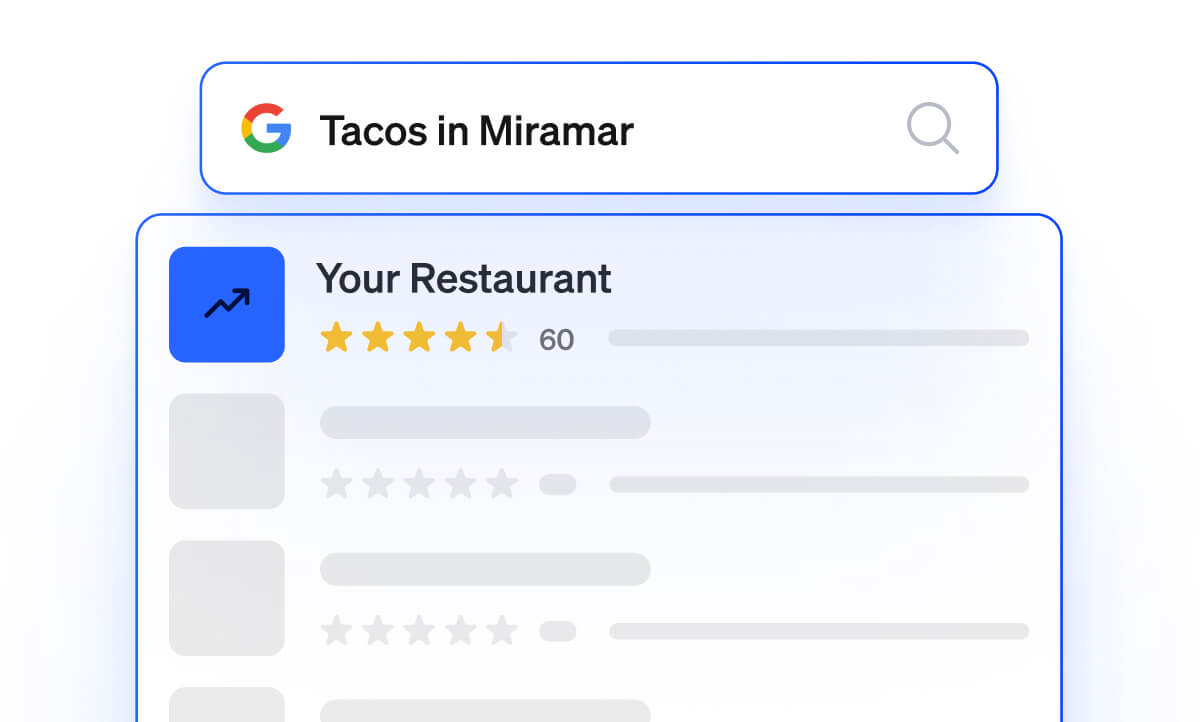Click the third gold star of Your Restaurant
Viewport: 1200px width, 722px height.
[x=419, y=339]
